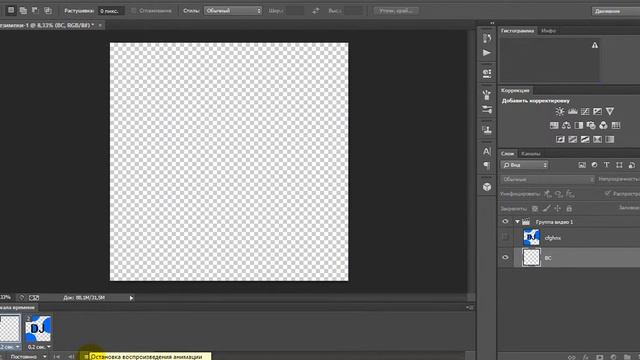The height and width of the screenshot is (360, 640).
Task: Hide the Группа видео 1 group
Action: (x=505, y=222)
